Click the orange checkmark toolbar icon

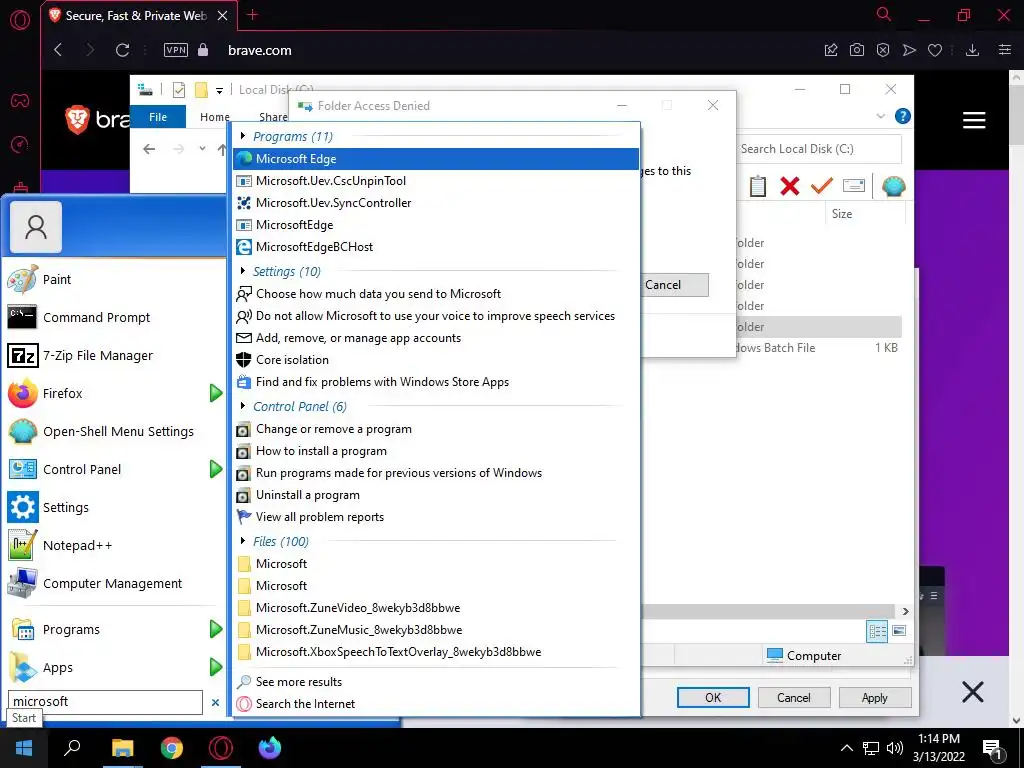(x=822, y=186)
